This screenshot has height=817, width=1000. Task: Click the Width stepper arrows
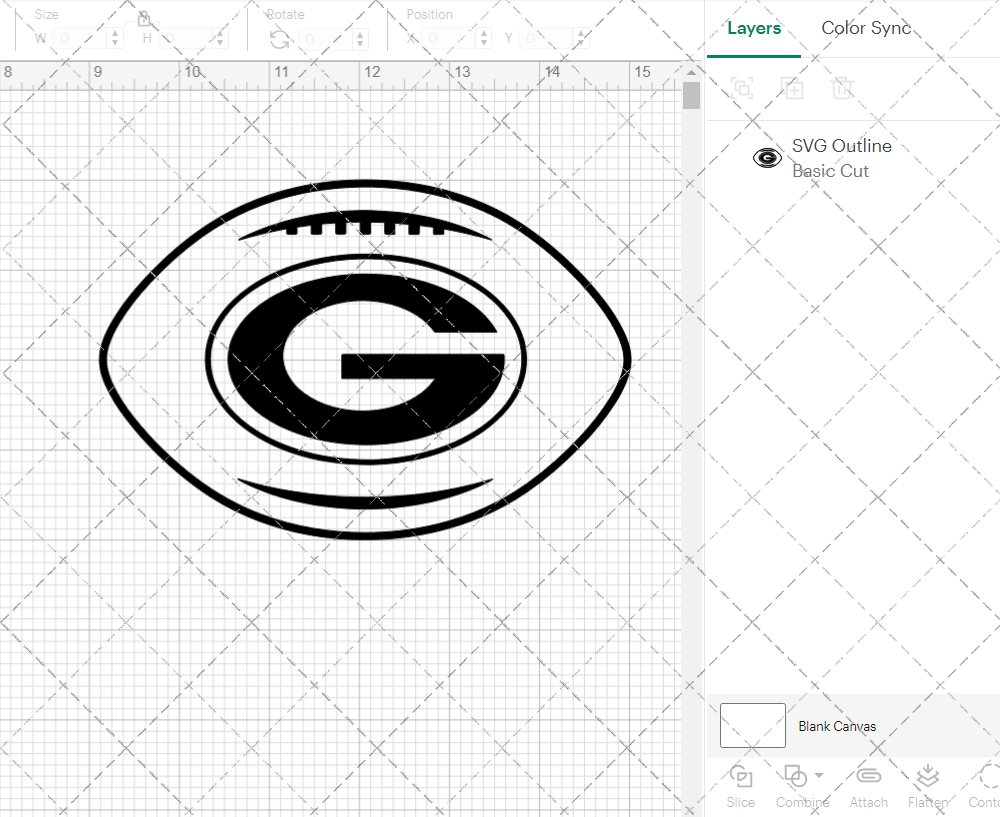pos(115,39)
